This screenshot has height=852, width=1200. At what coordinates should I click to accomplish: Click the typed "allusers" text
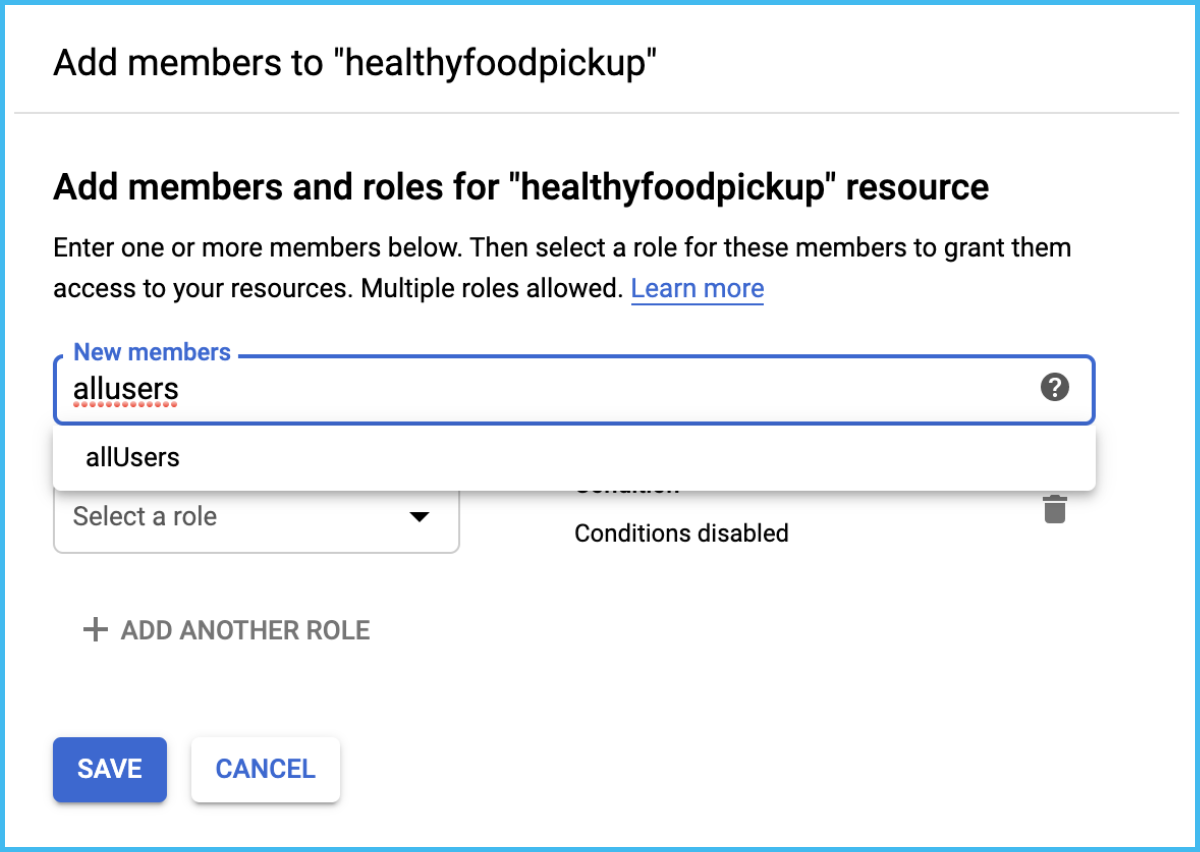(126, 389)
